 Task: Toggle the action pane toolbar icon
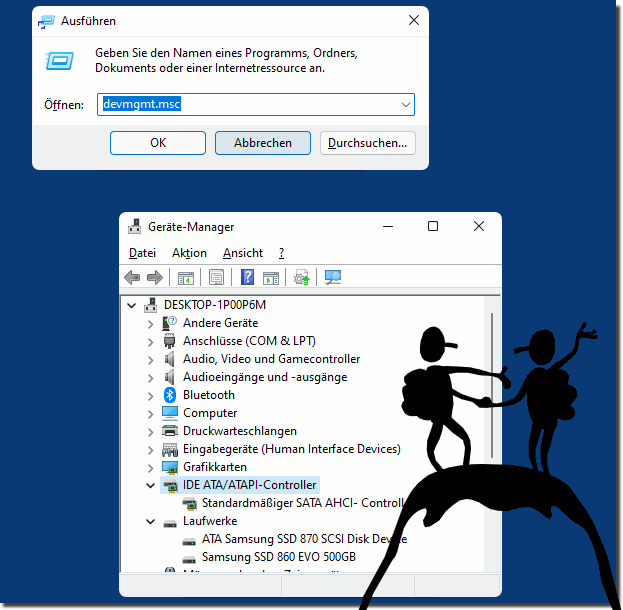(271, 278)
